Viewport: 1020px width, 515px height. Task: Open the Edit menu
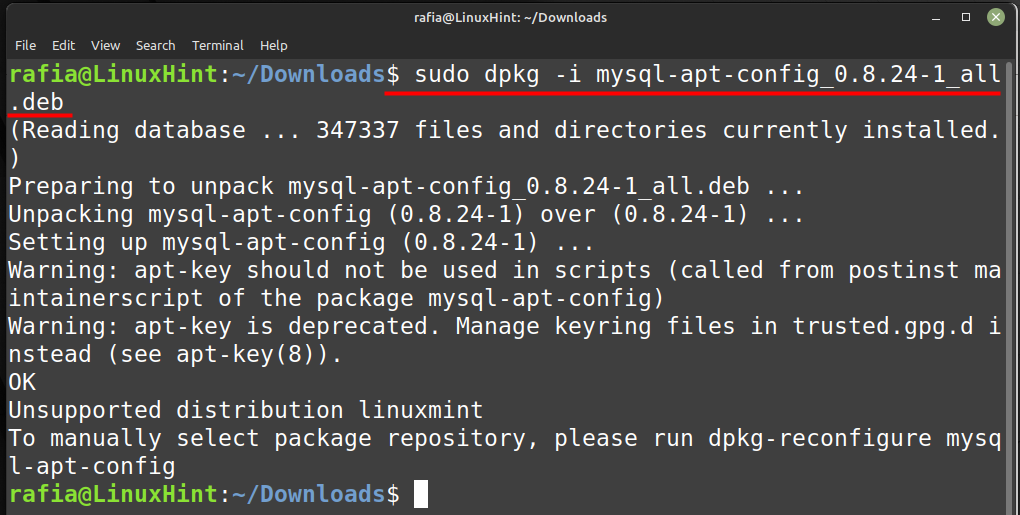point(63,46)
